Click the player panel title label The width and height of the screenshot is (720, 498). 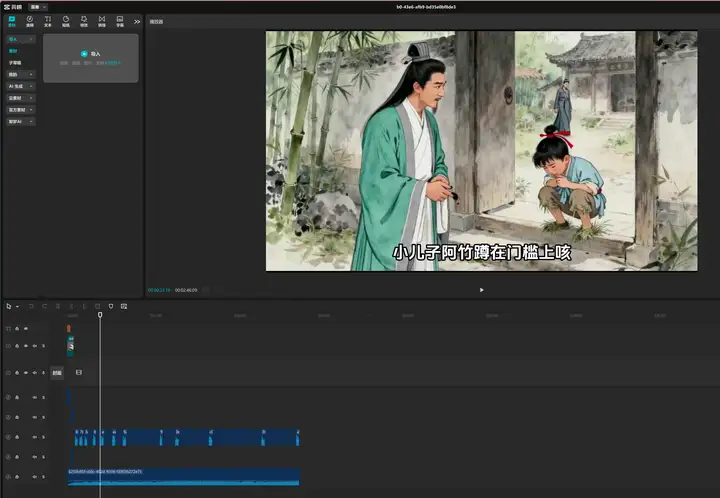point(156,22)
